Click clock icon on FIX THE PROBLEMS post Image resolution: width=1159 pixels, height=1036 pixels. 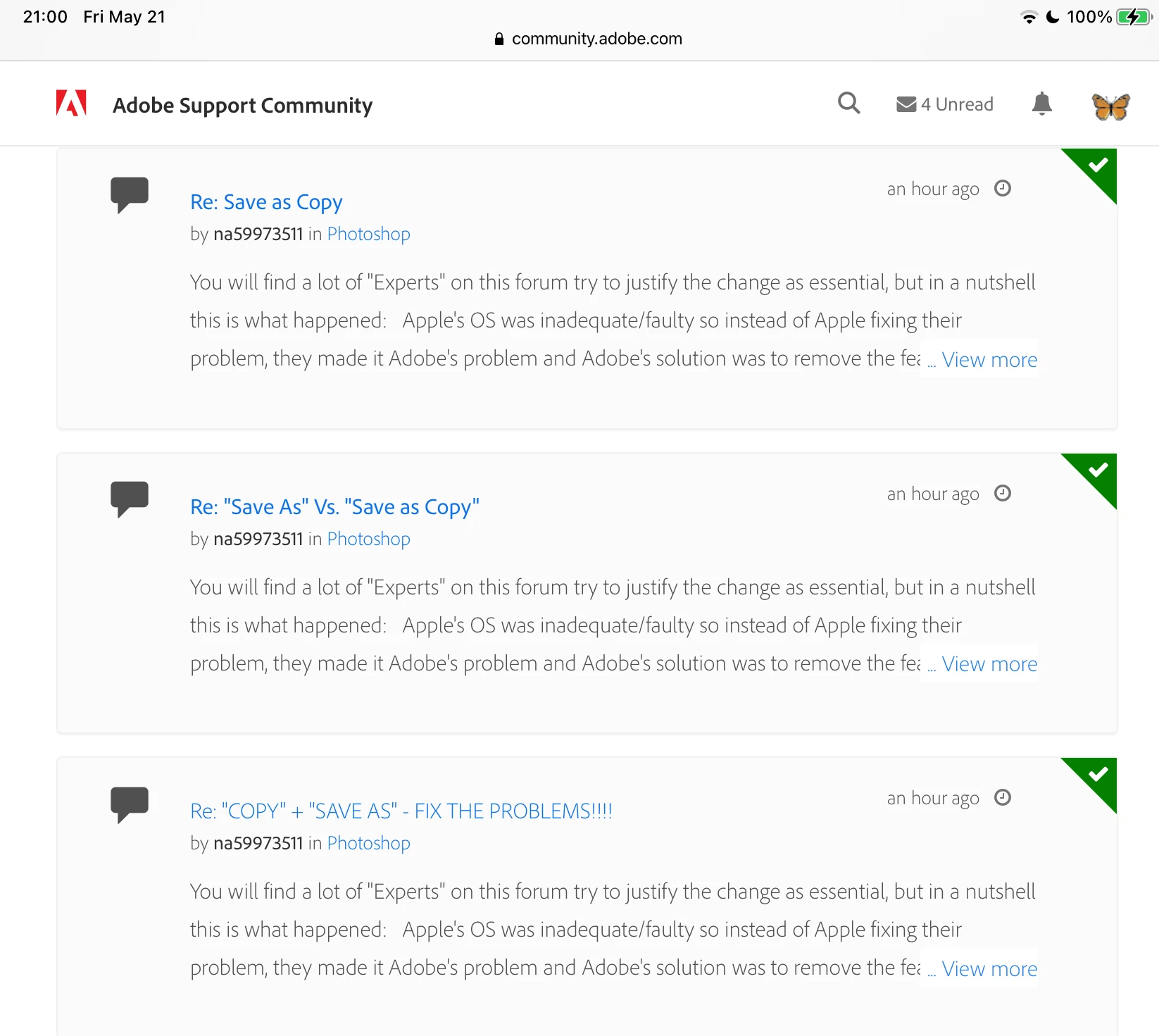tap(1003, 797)
